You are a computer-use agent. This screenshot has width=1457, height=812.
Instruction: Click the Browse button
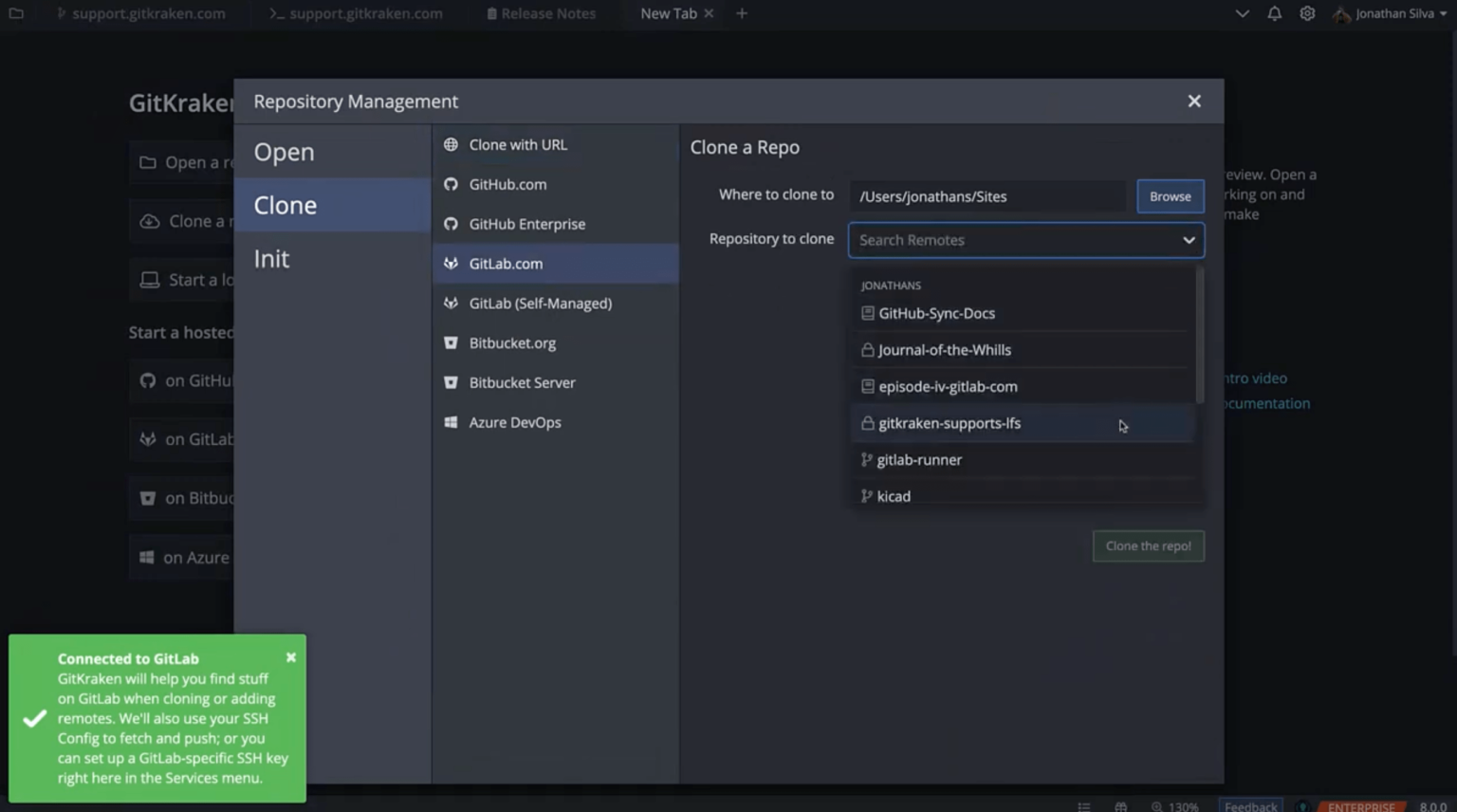1170,196
